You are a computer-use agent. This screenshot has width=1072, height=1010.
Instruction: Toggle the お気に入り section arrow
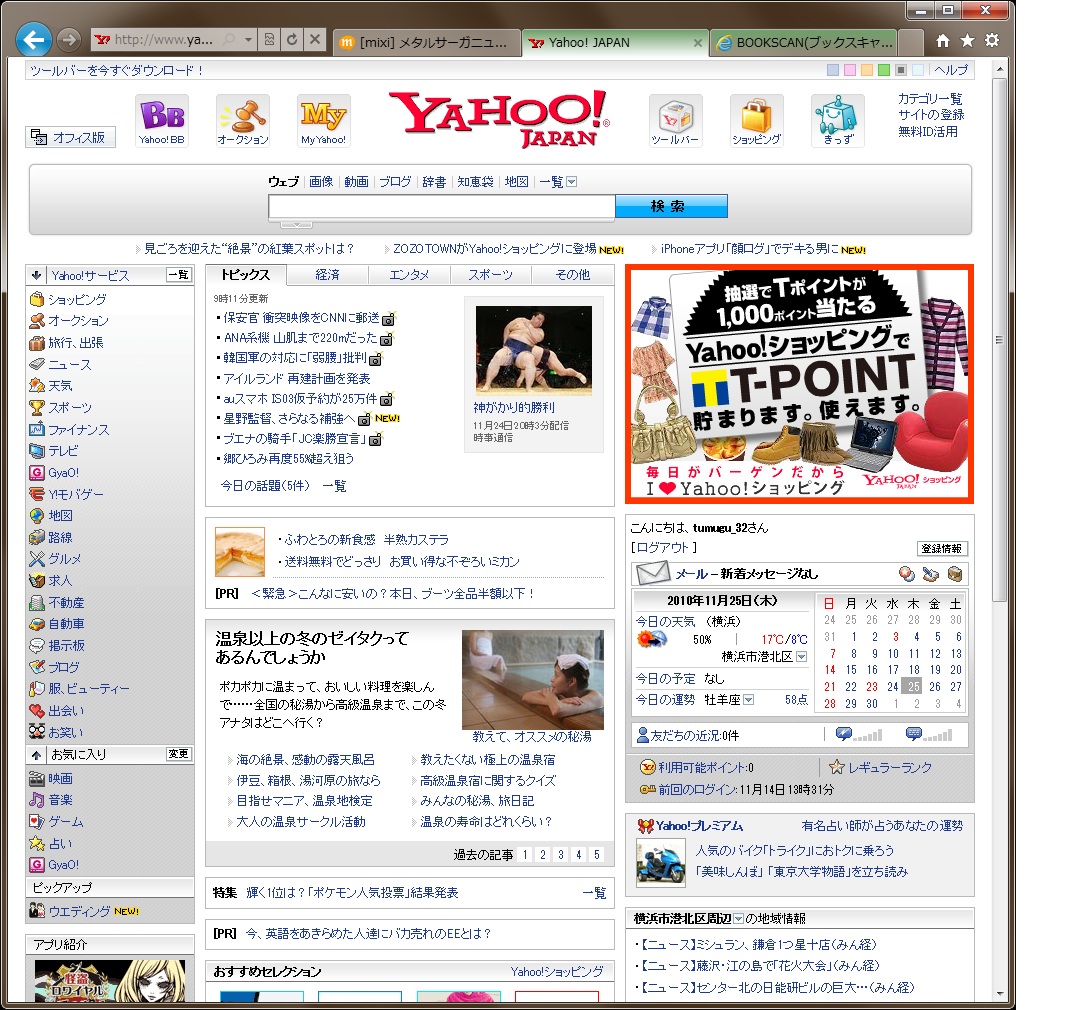tap(36, 754)
